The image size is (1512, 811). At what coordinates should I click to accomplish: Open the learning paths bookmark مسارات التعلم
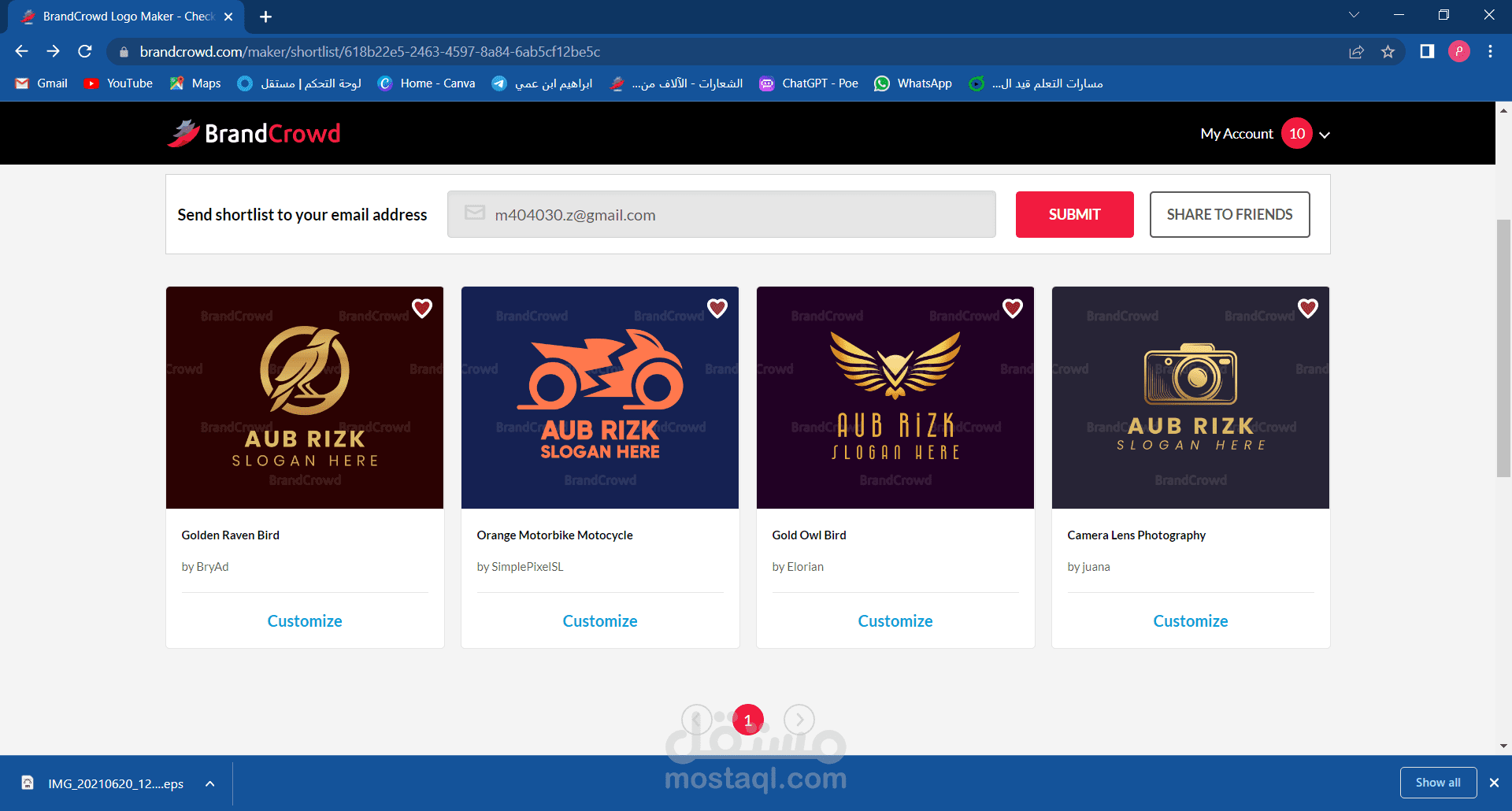coord(1036,83)
